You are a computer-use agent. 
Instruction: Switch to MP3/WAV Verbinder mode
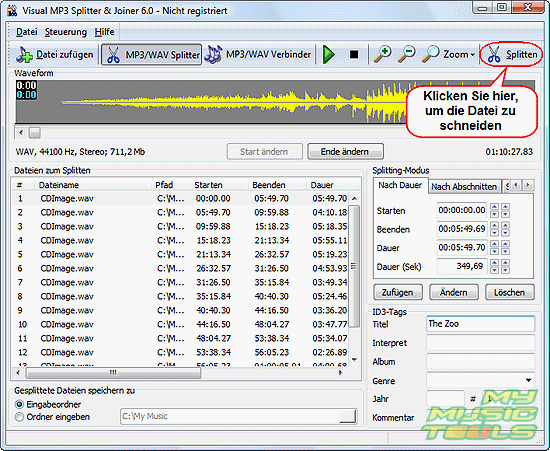tap(258, 55)
